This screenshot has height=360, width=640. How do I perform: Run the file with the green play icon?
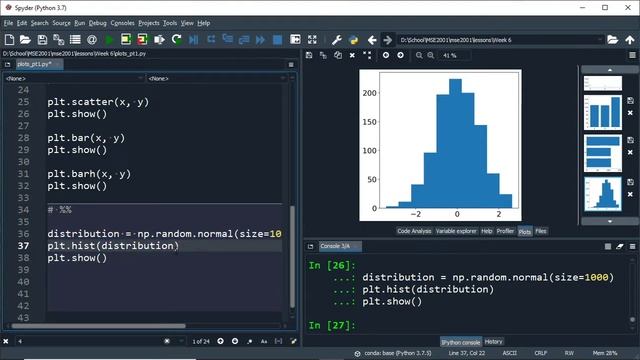tap(109, 40)
